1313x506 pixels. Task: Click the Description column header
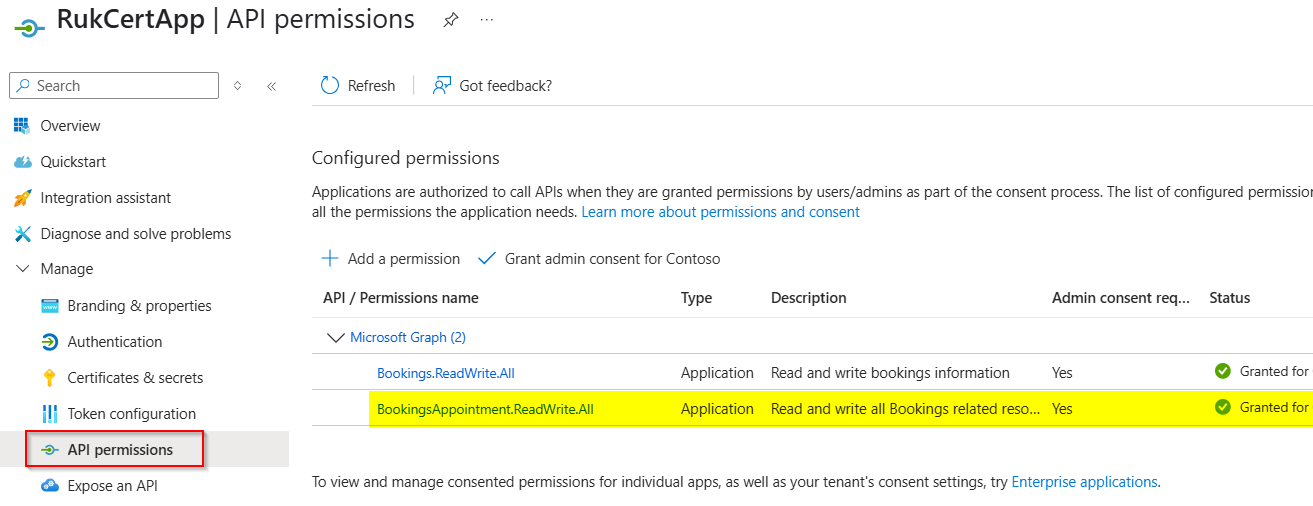point(809,298)
